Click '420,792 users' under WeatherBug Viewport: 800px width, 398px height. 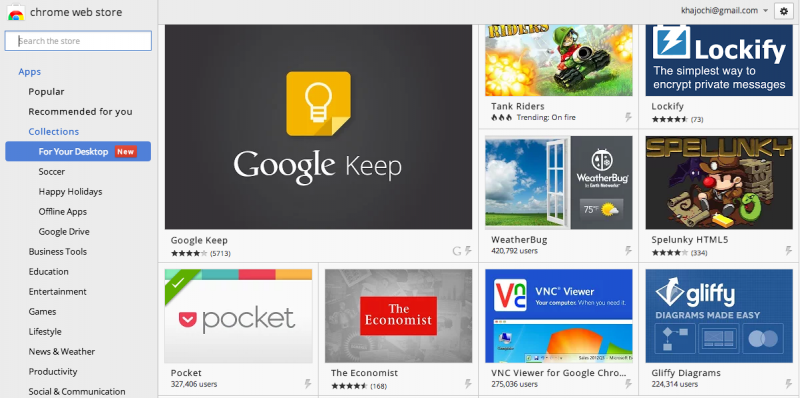[x=514, y=251]
